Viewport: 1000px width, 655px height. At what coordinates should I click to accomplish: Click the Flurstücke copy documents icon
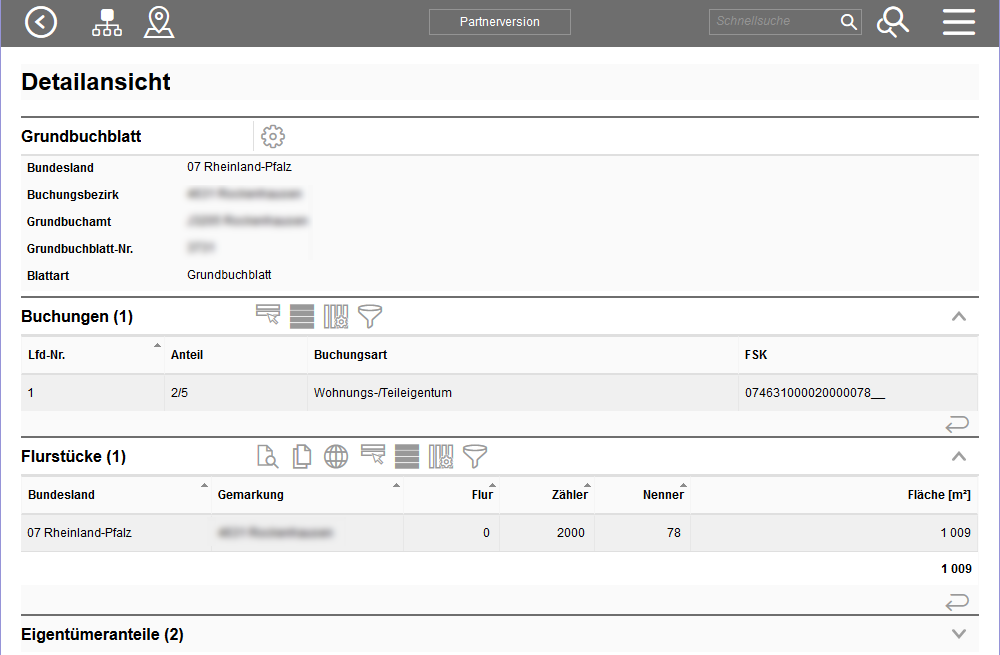tap(301, 457)
